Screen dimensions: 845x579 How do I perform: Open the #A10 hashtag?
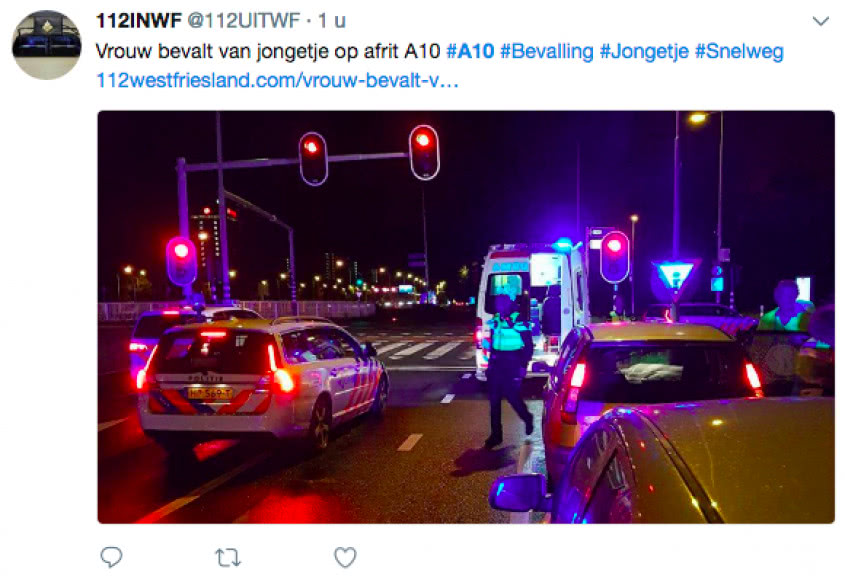(x=470, y=51)
